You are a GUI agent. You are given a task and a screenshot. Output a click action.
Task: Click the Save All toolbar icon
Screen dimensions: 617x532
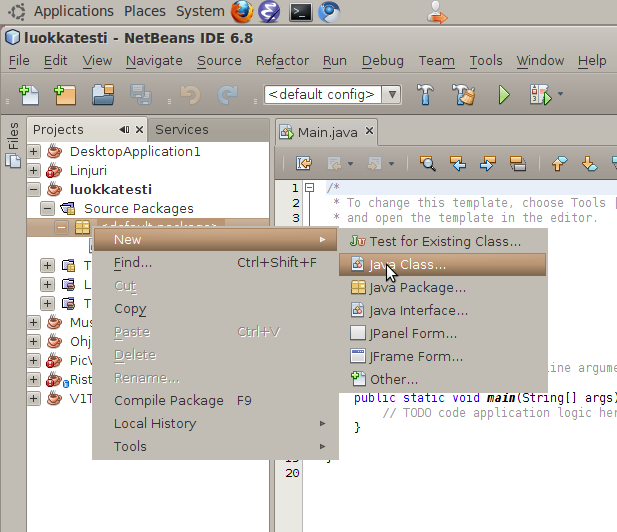140,95
